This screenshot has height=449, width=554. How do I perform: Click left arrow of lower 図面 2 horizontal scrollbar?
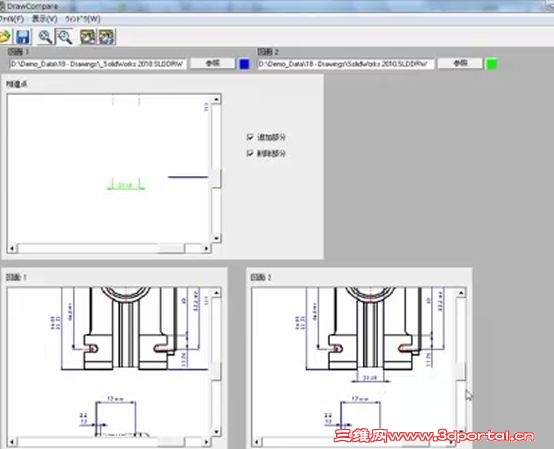tap(257, 442)
